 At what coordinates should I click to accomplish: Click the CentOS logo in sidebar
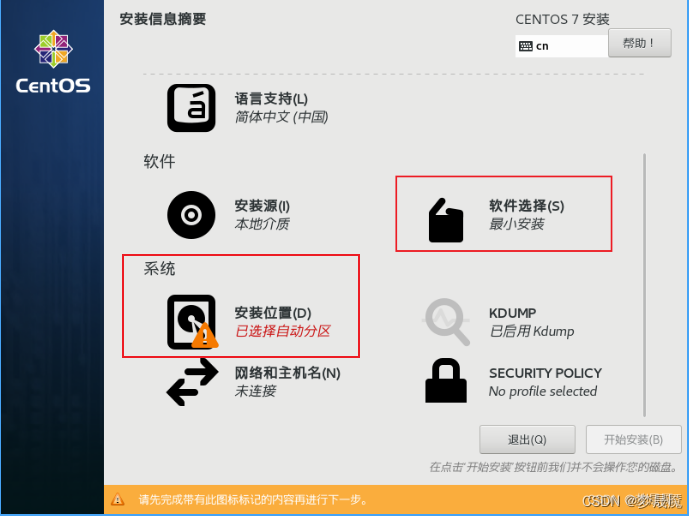(53, 62)
